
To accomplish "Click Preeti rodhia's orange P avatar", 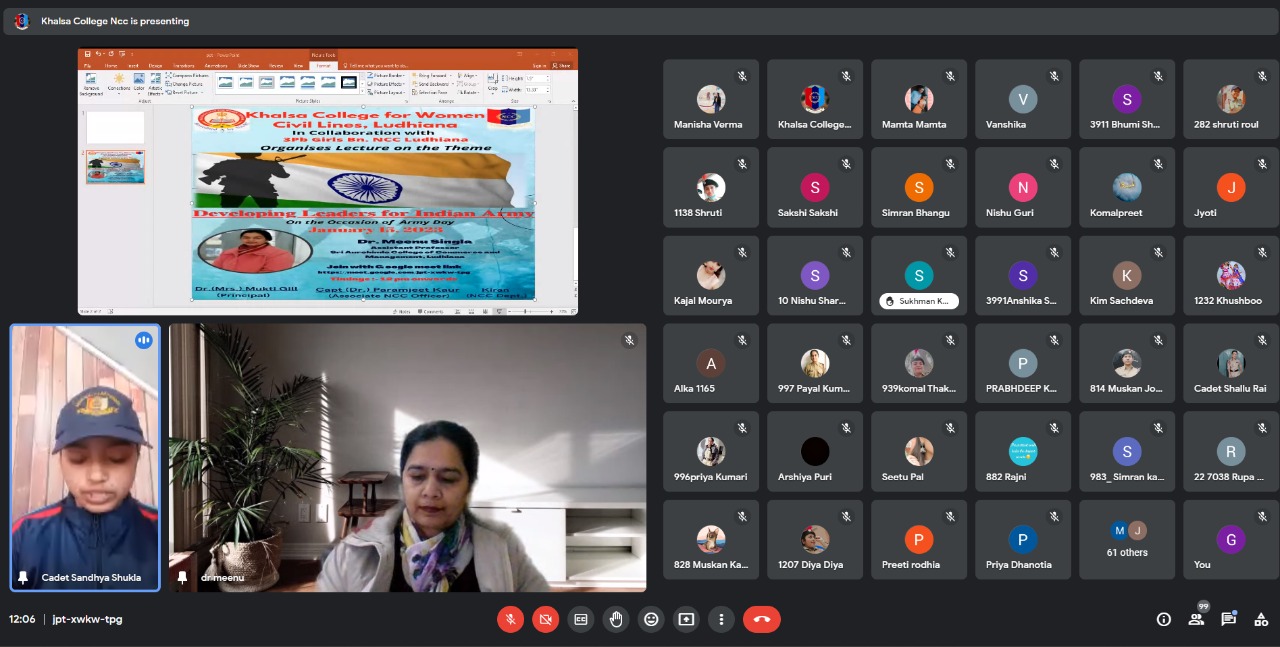I will coord(918,541).
